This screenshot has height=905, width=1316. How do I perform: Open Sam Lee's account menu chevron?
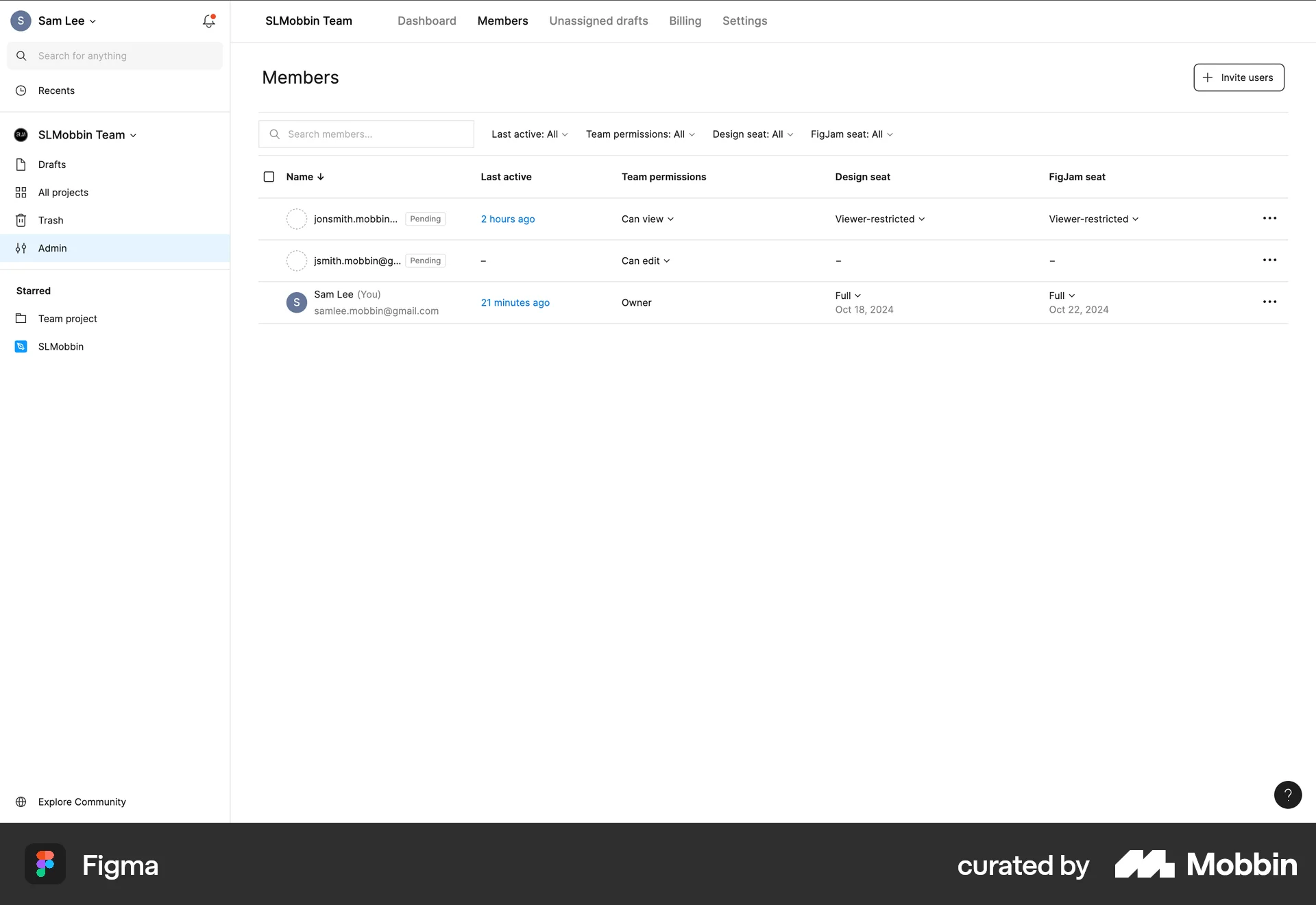pyautogui.click(x=93, y=21)
